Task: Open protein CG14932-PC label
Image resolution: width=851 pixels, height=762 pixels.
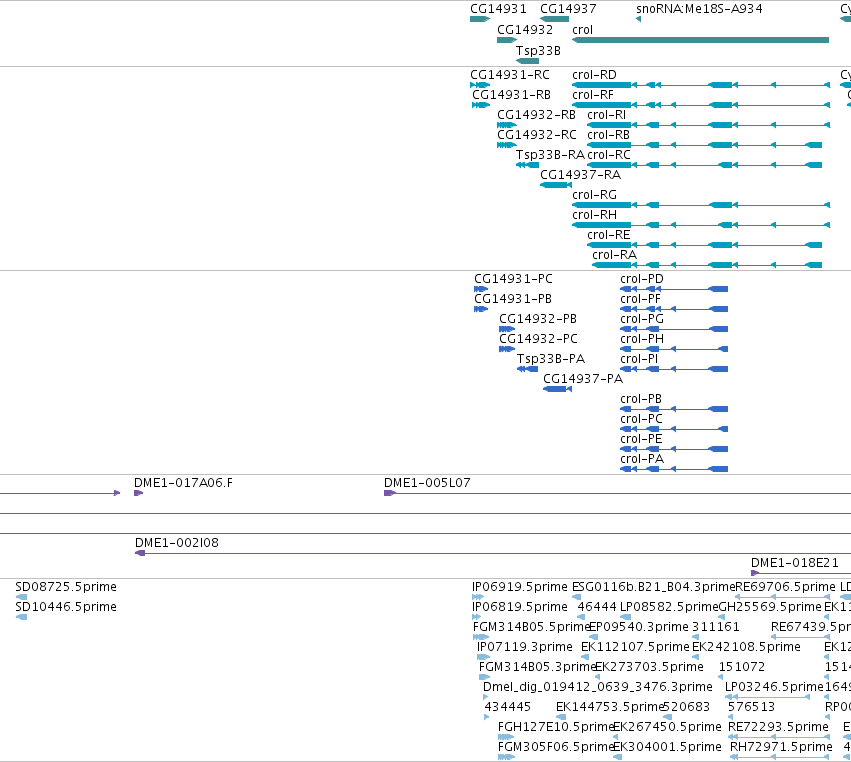Action: coord(538,339)
